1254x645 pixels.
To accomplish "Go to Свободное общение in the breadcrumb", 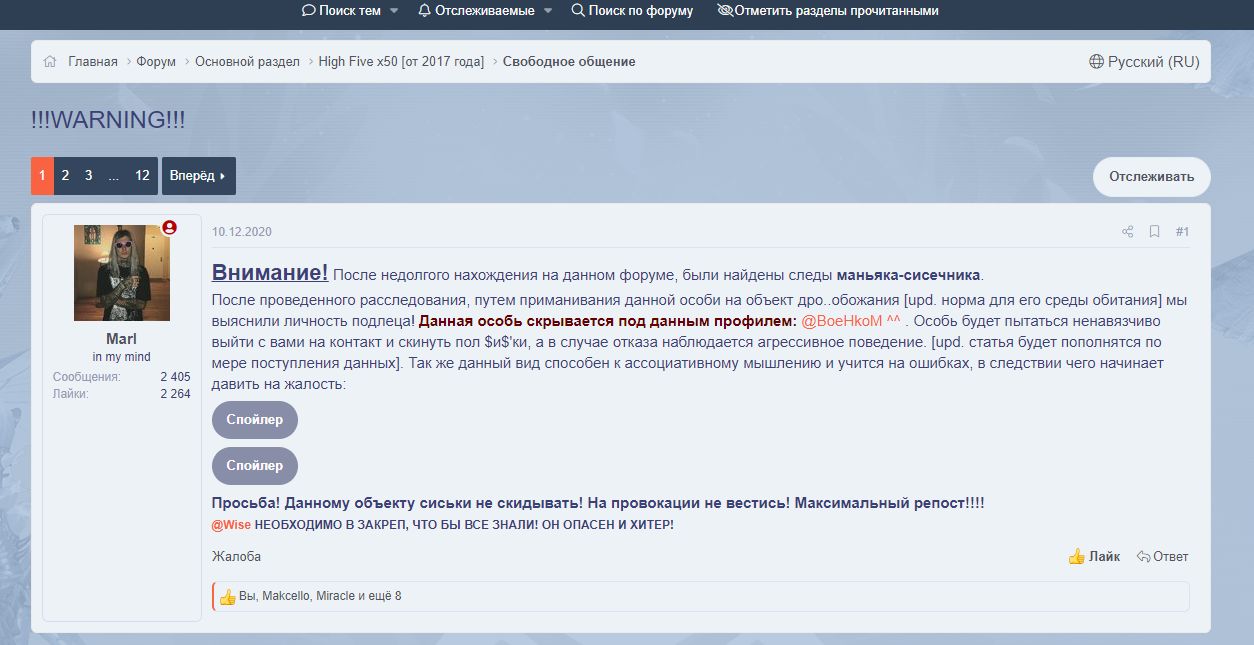I will click(x=569, y=61).
